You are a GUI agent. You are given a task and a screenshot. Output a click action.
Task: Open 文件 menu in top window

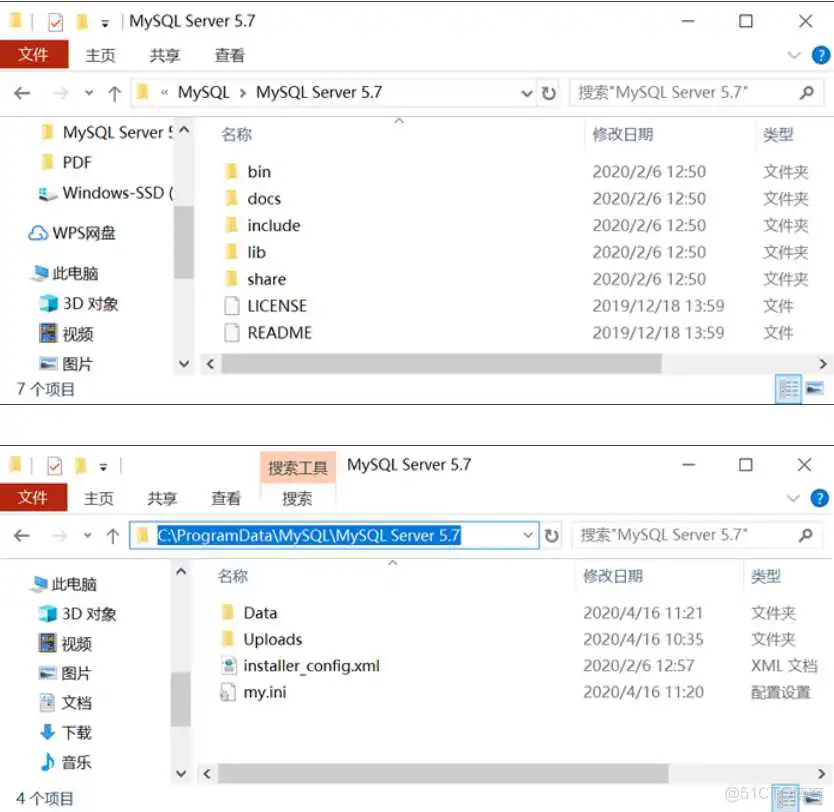pos(34,54)
